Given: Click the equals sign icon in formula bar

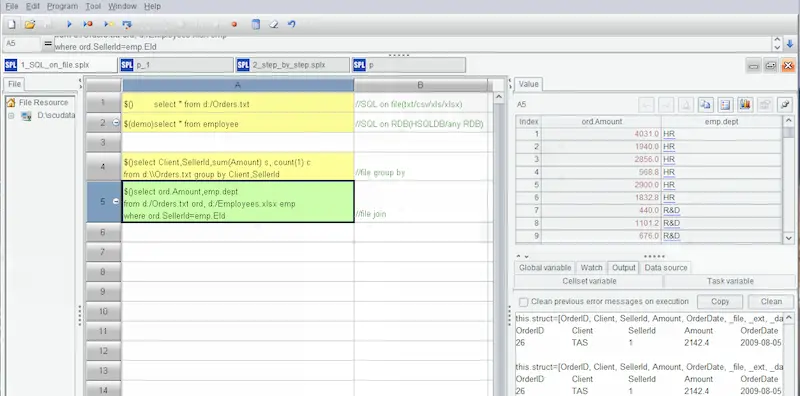Looking at the screenshot, I should click(48, 44).
